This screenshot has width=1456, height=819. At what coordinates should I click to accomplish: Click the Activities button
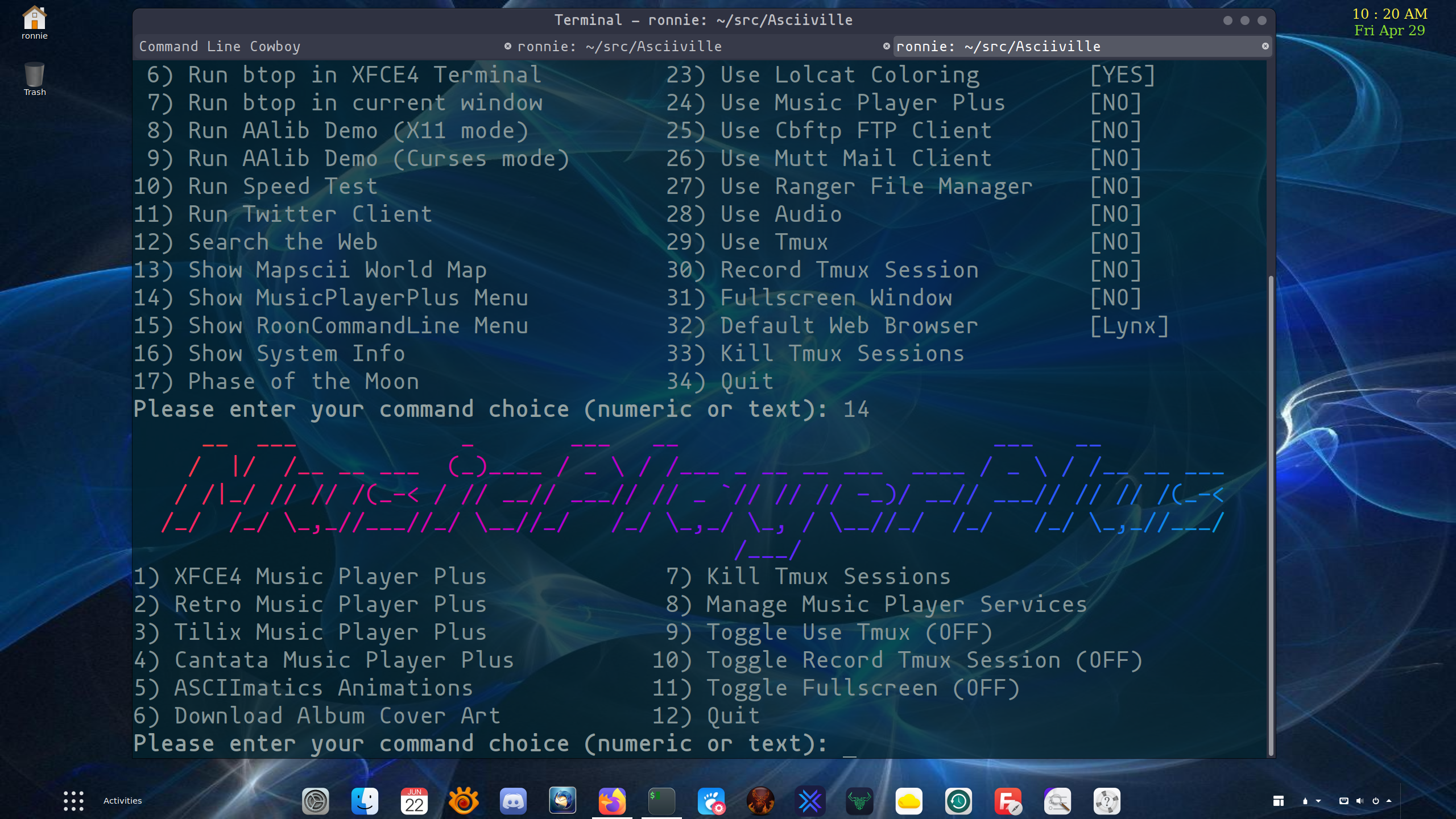click(x=123, y=801)
